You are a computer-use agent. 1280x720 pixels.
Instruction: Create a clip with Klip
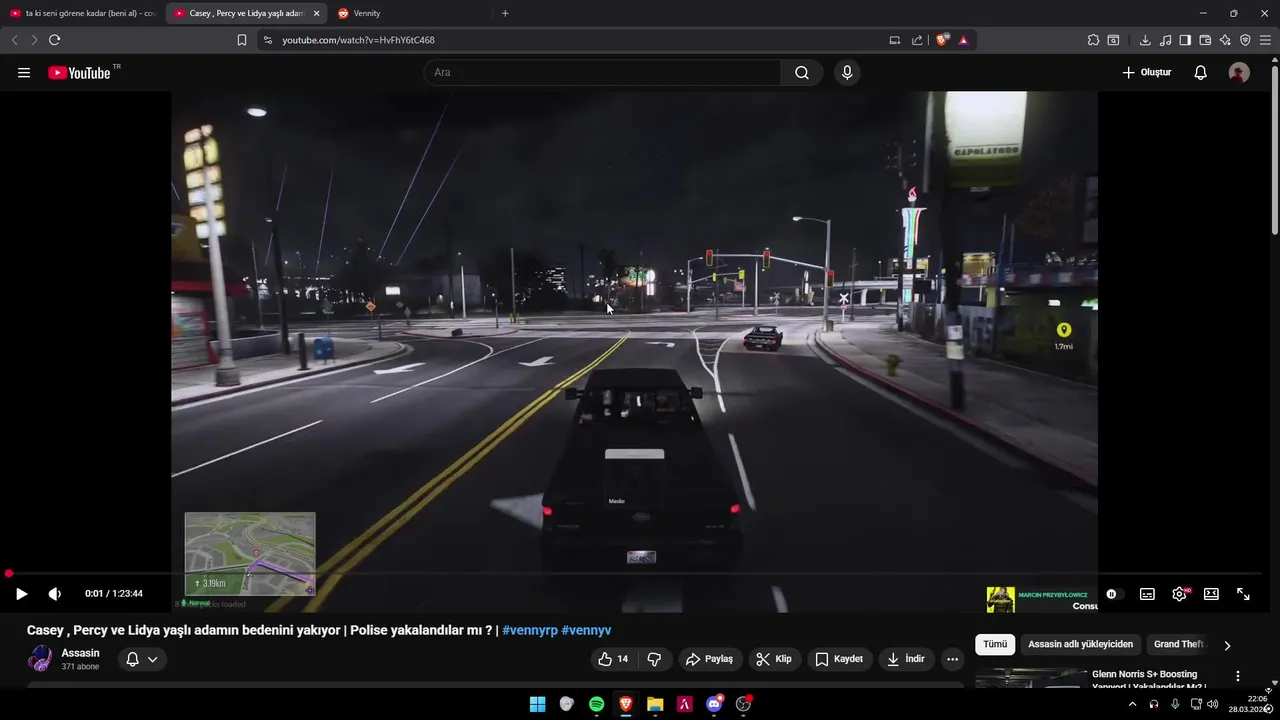tap(774, 659)
